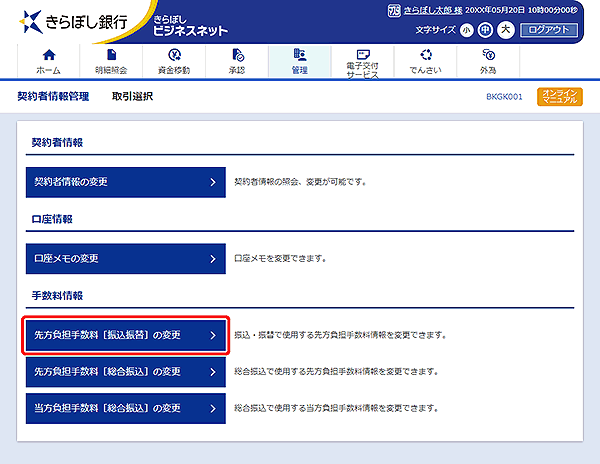Open 明細照会 document icon
Screen dimensions: 600x464
click(x=111, y=54)
